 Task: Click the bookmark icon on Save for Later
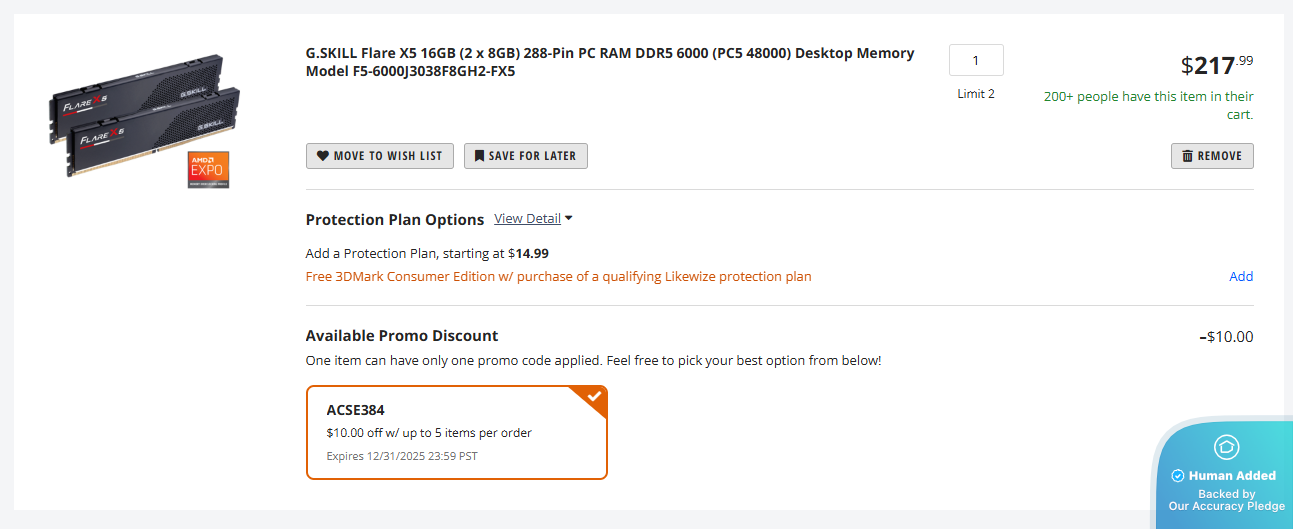click(480, 156)
